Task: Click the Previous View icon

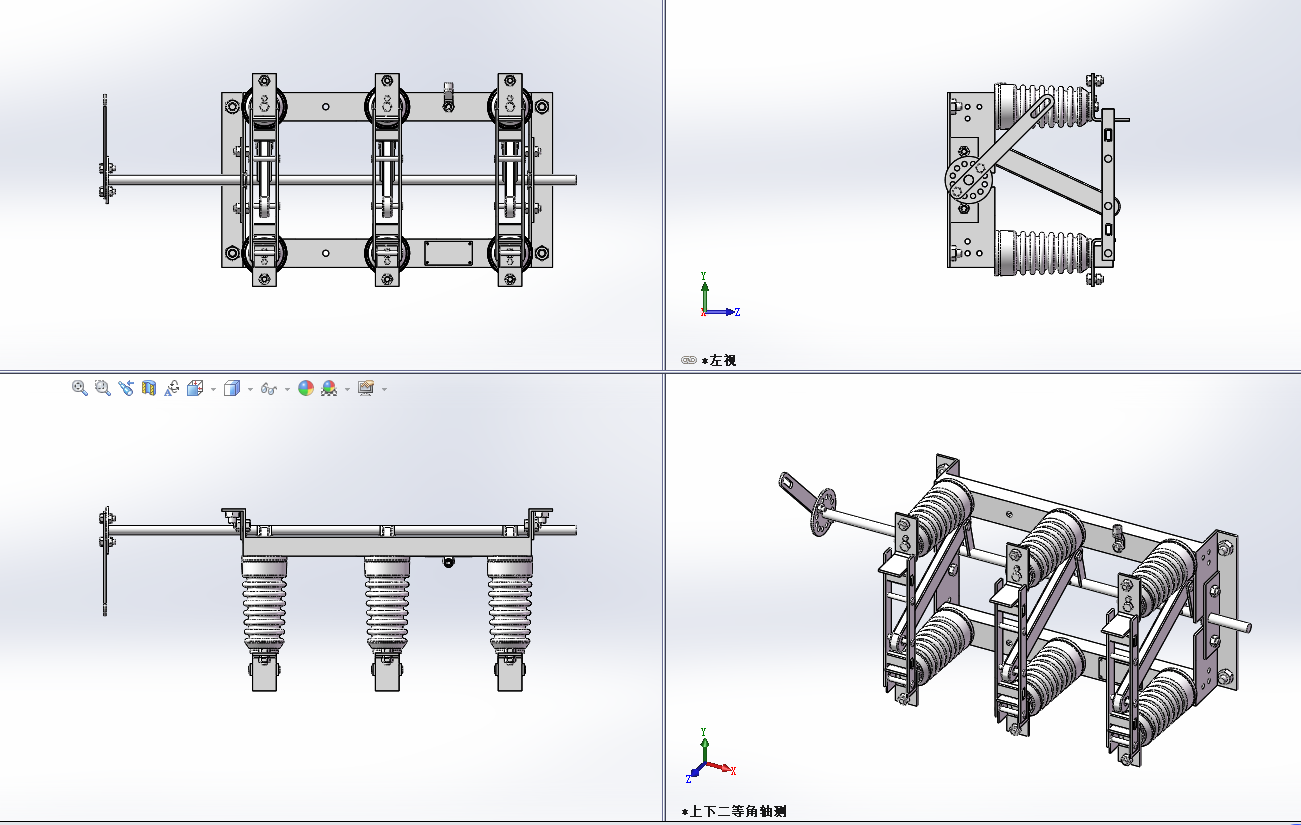Action: tap(126, 388)
